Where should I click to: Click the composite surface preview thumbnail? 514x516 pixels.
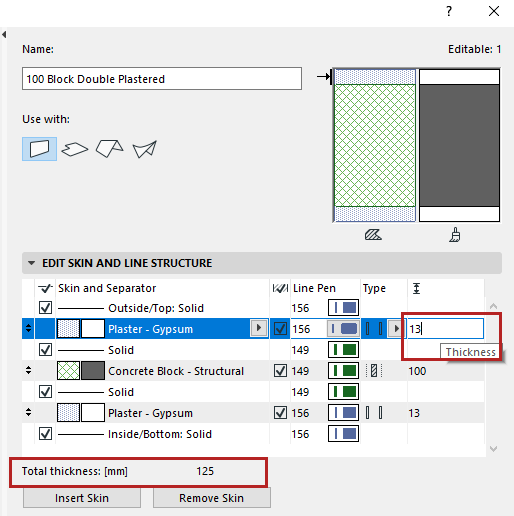[x=459, y=145]
